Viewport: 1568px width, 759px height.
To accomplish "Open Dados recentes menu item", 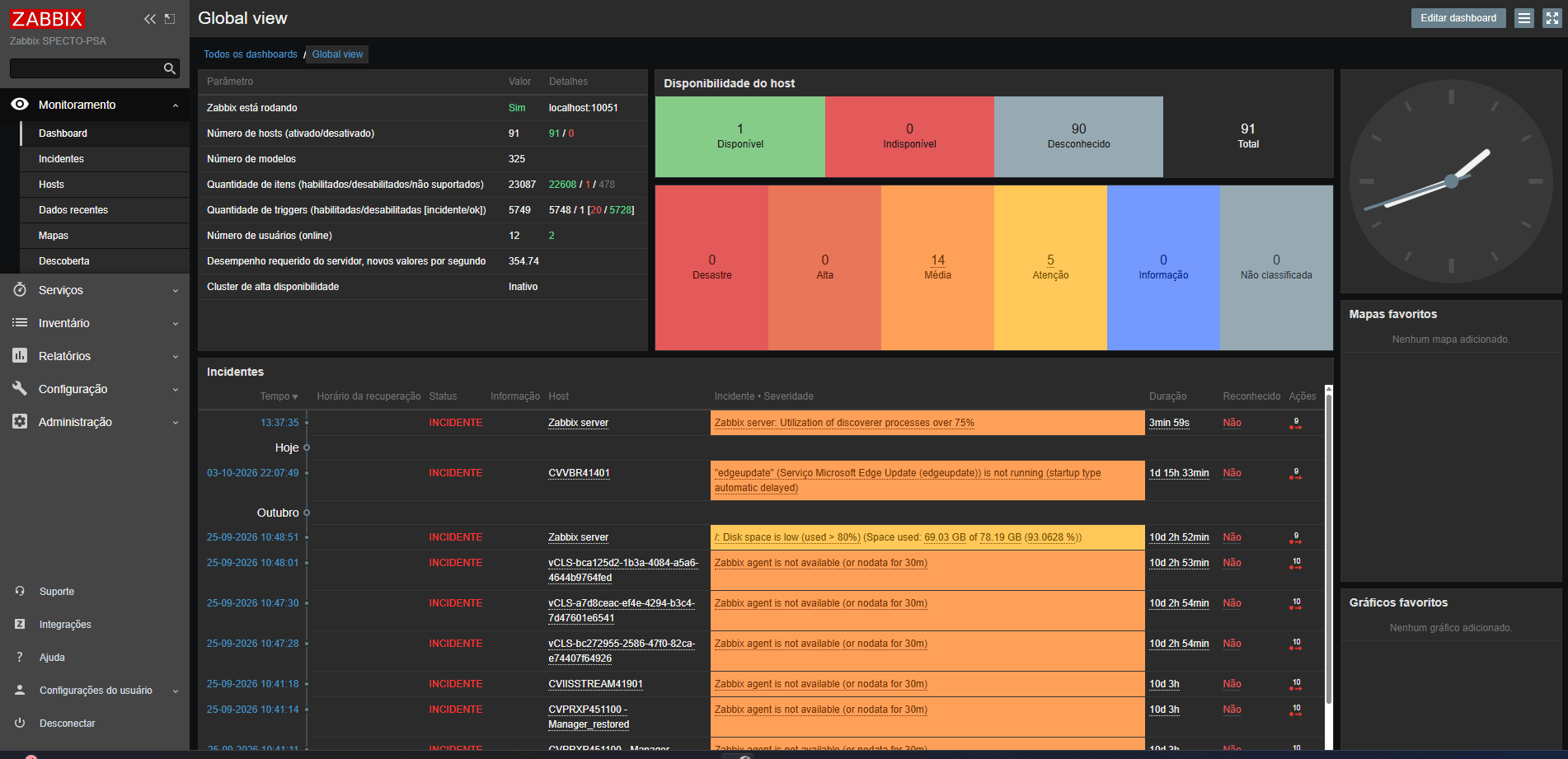I will point(106,209).
